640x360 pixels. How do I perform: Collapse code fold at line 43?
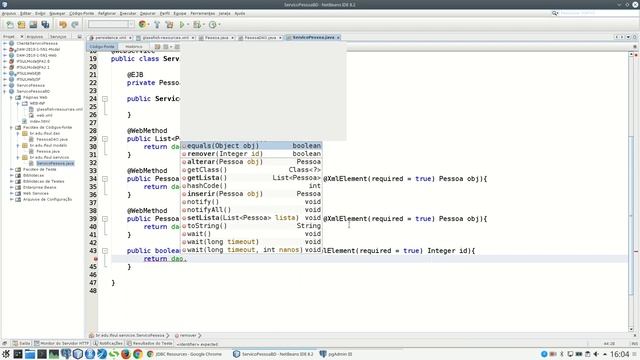click(105, 251)
